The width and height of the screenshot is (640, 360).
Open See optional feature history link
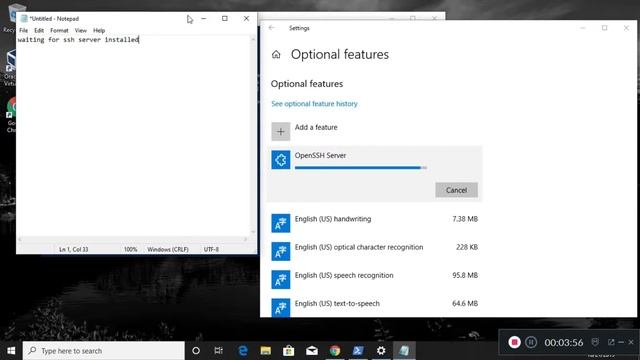click(314, 104)
